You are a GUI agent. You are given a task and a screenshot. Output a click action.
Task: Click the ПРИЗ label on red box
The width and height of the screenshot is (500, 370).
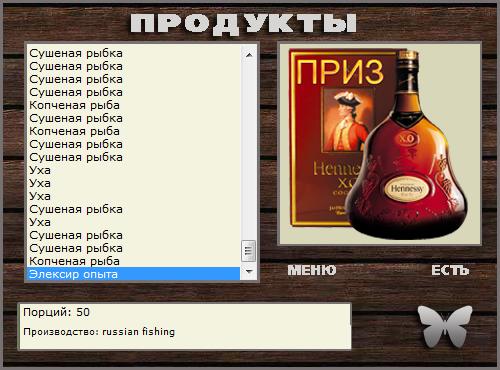(x=339, y=72)
